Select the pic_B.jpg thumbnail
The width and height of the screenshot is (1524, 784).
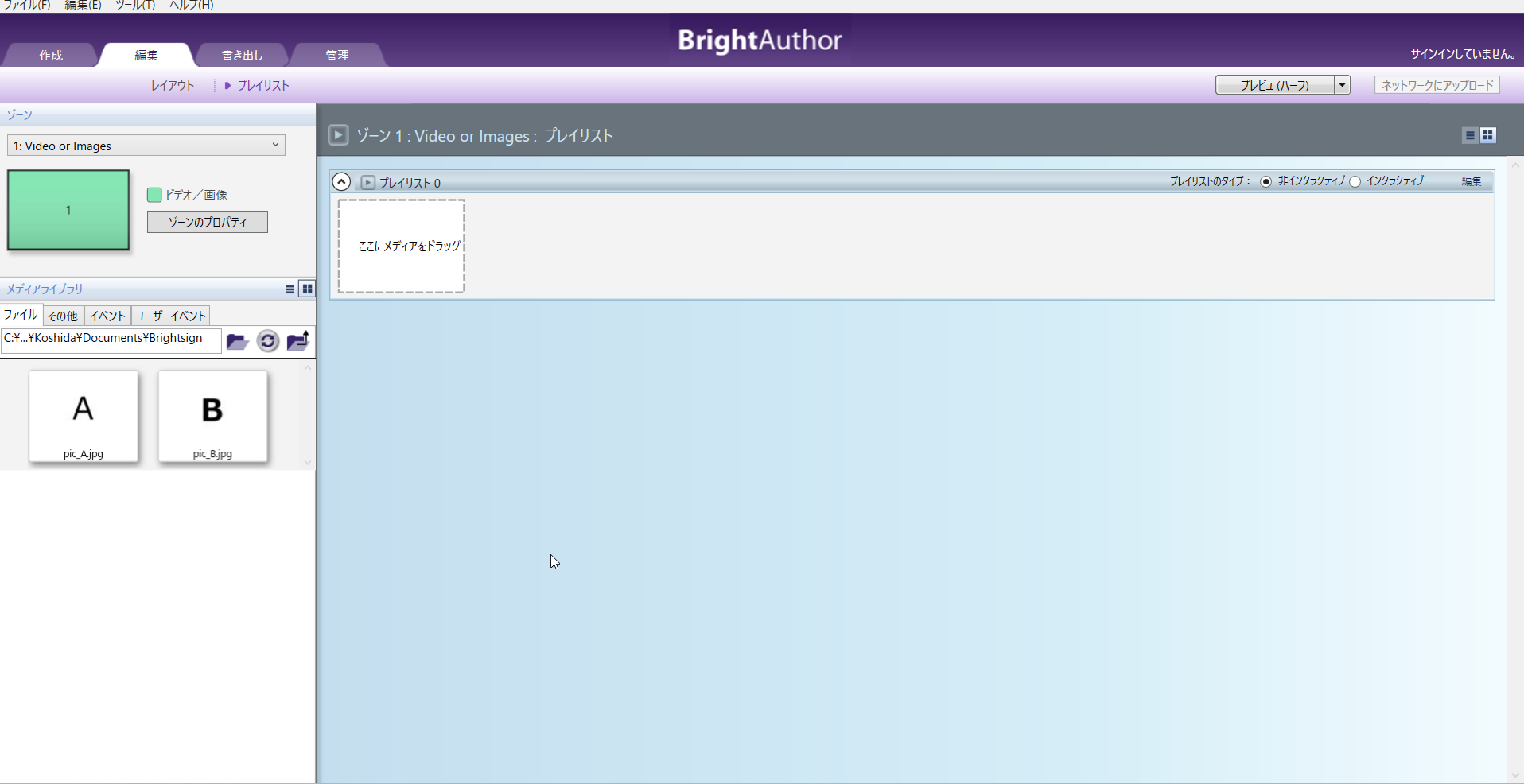[x=212, y=416]
